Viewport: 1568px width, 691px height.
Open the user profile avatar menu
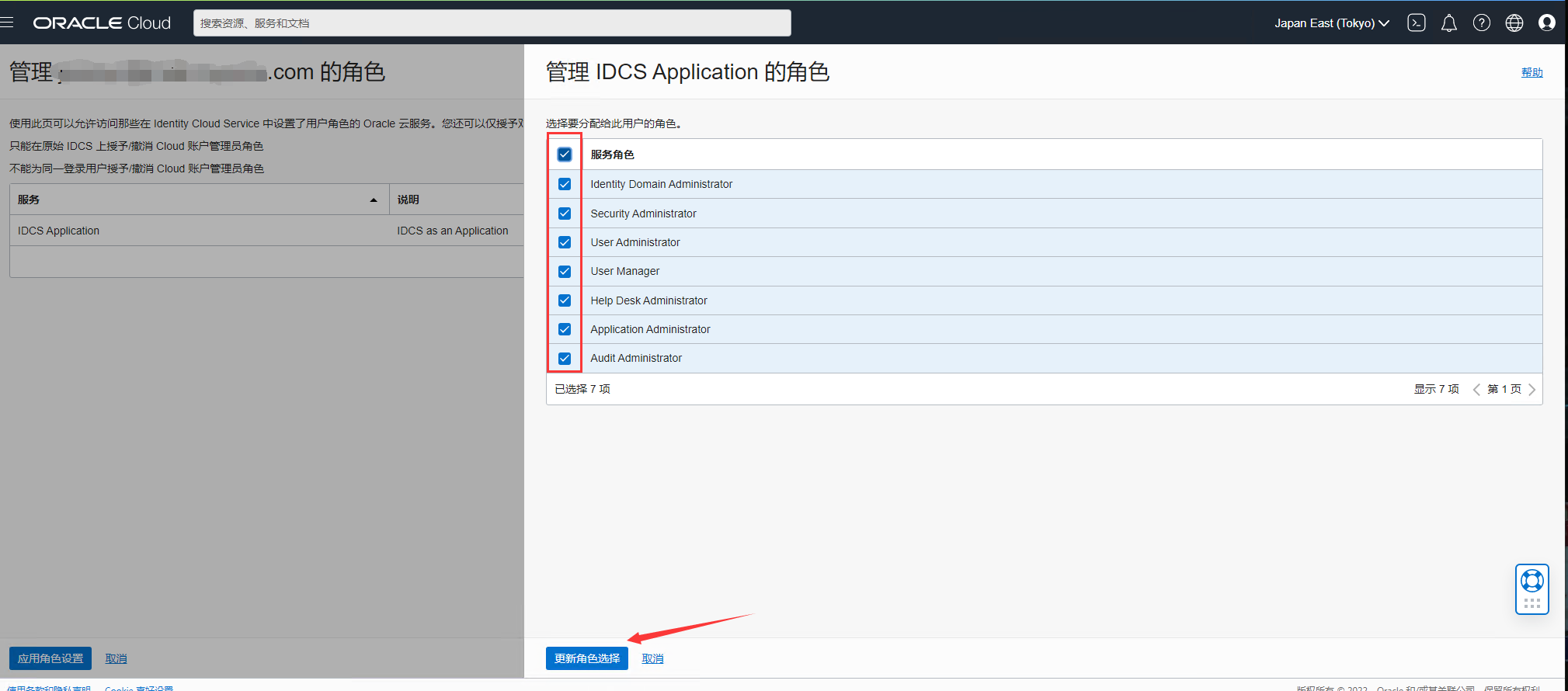click(x=1547, y=23)
